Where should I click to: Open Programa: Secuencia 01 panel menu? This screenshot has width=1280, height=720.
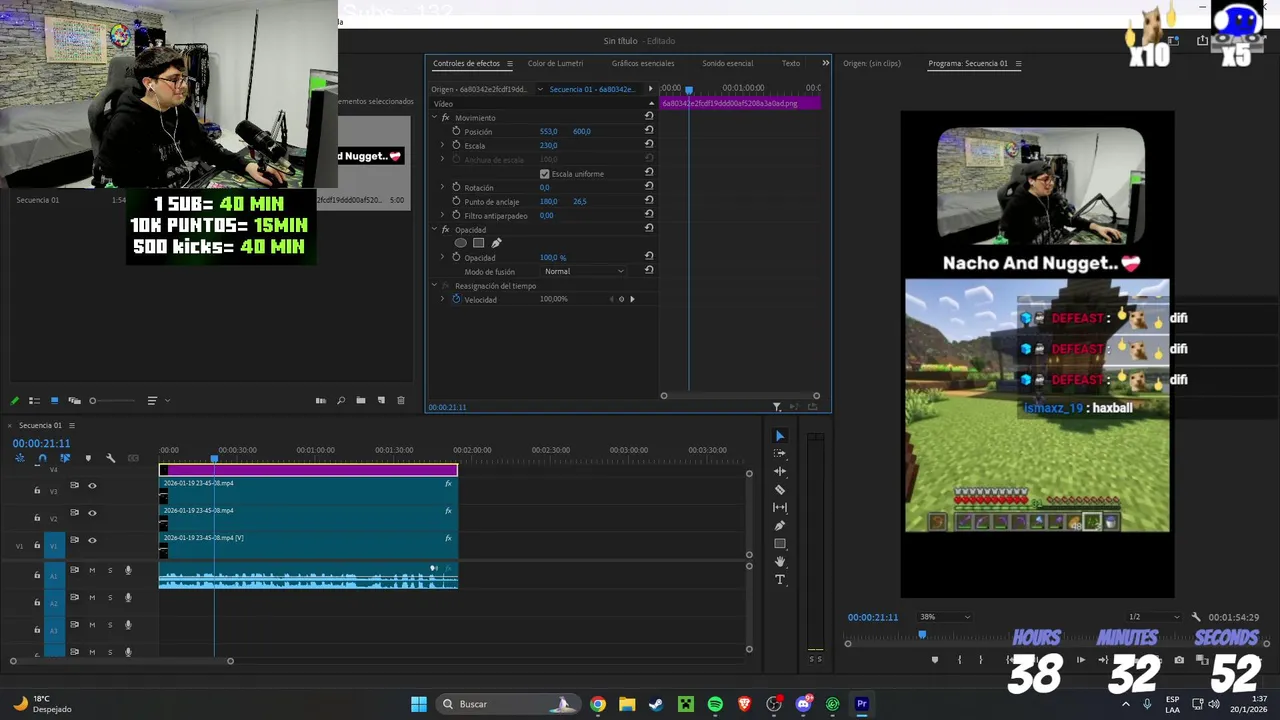pyautogui.click(x=1018, y=64)
